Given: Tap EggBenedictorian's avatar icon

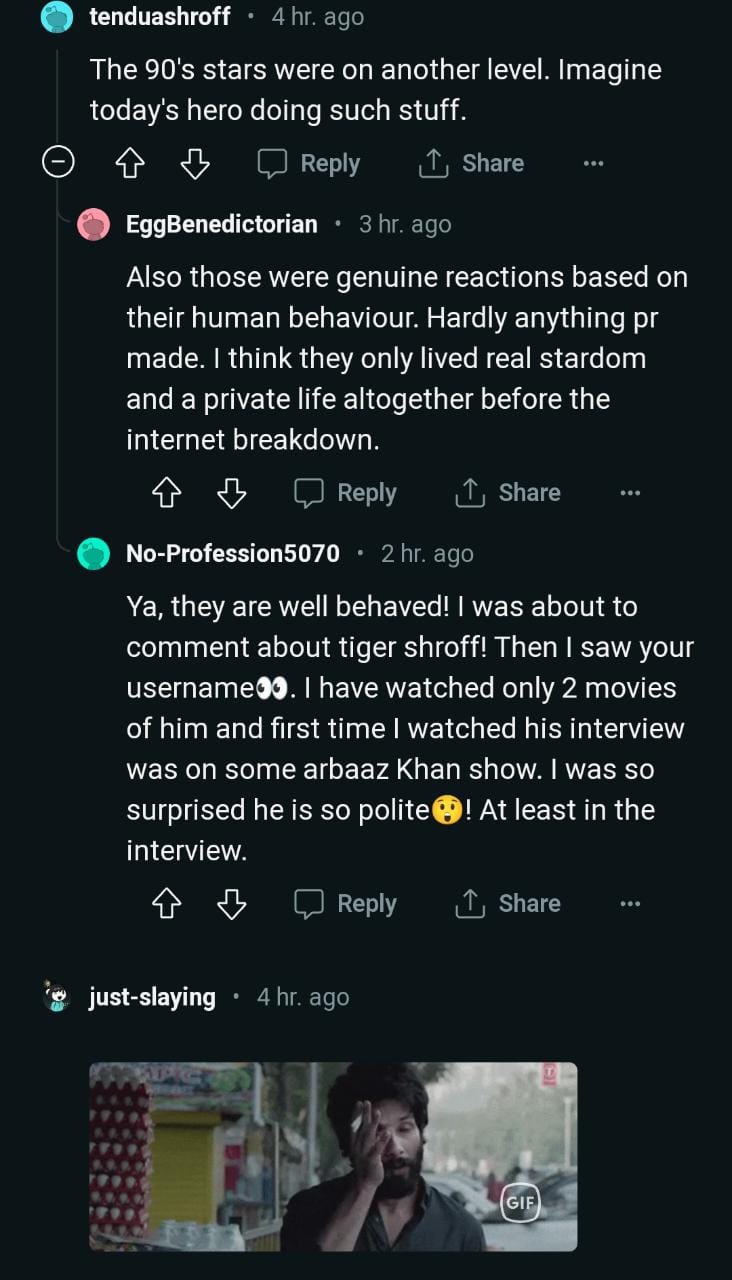Looking at the screenshot, I should click(94, 224).
